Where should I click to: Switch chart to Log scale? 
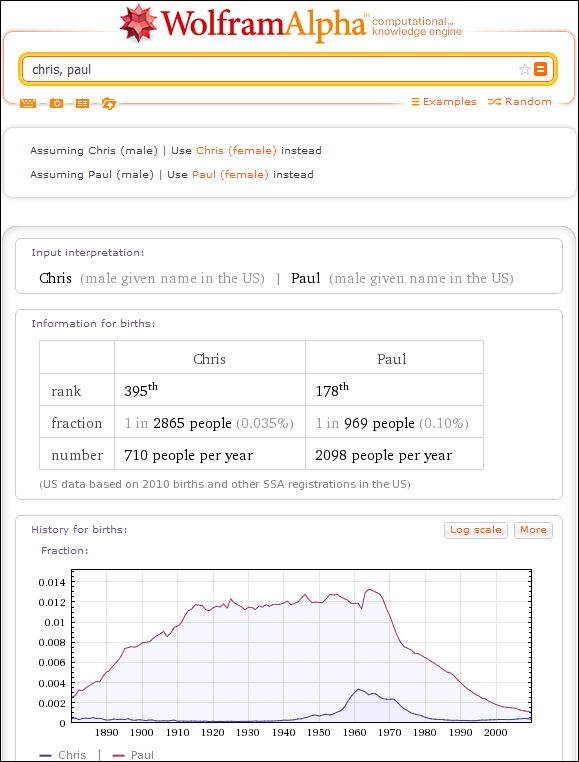(476, 530)
